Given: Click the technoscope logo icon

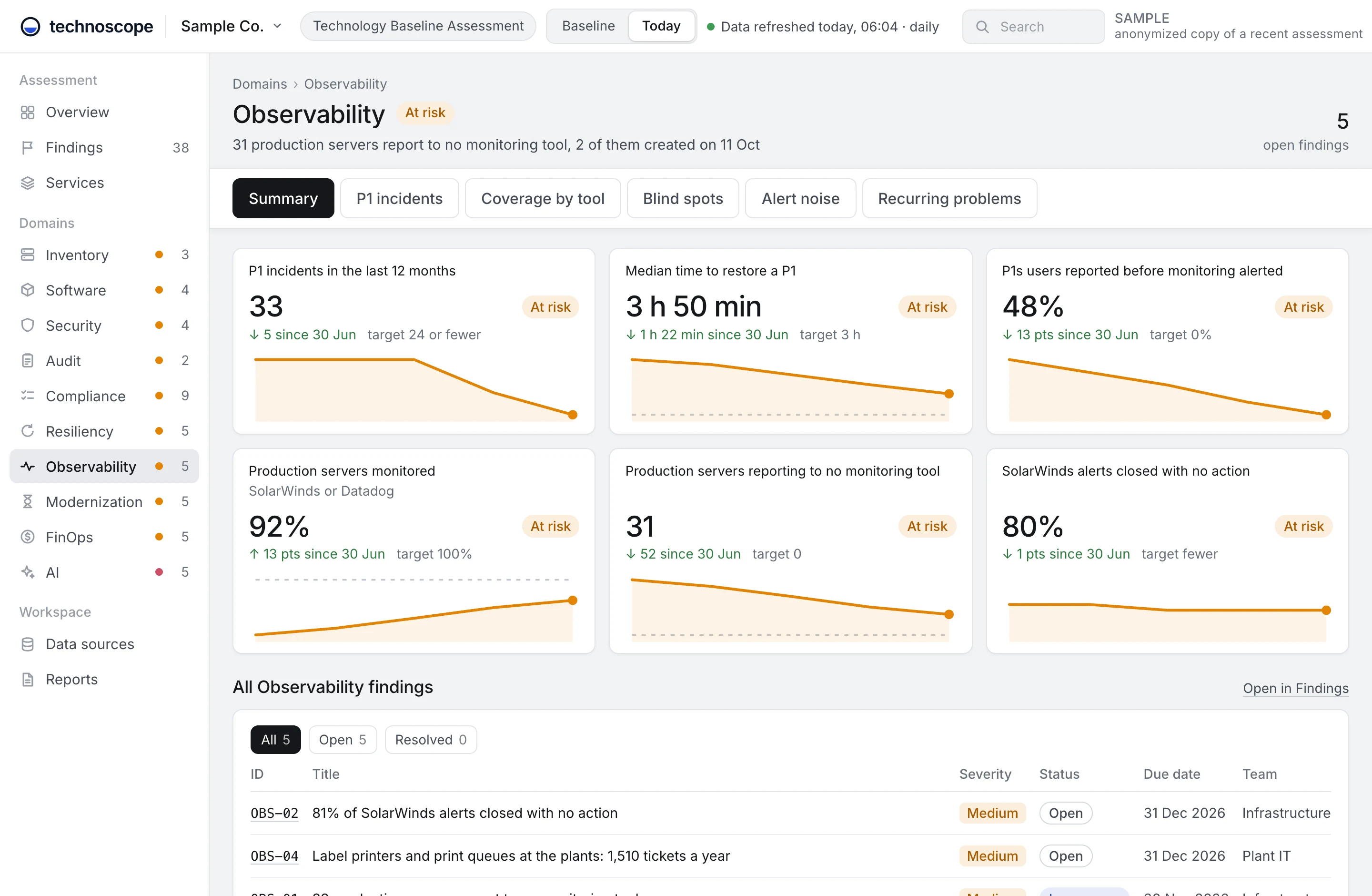Looking at the screenshot, I should [x=30, y=27].
